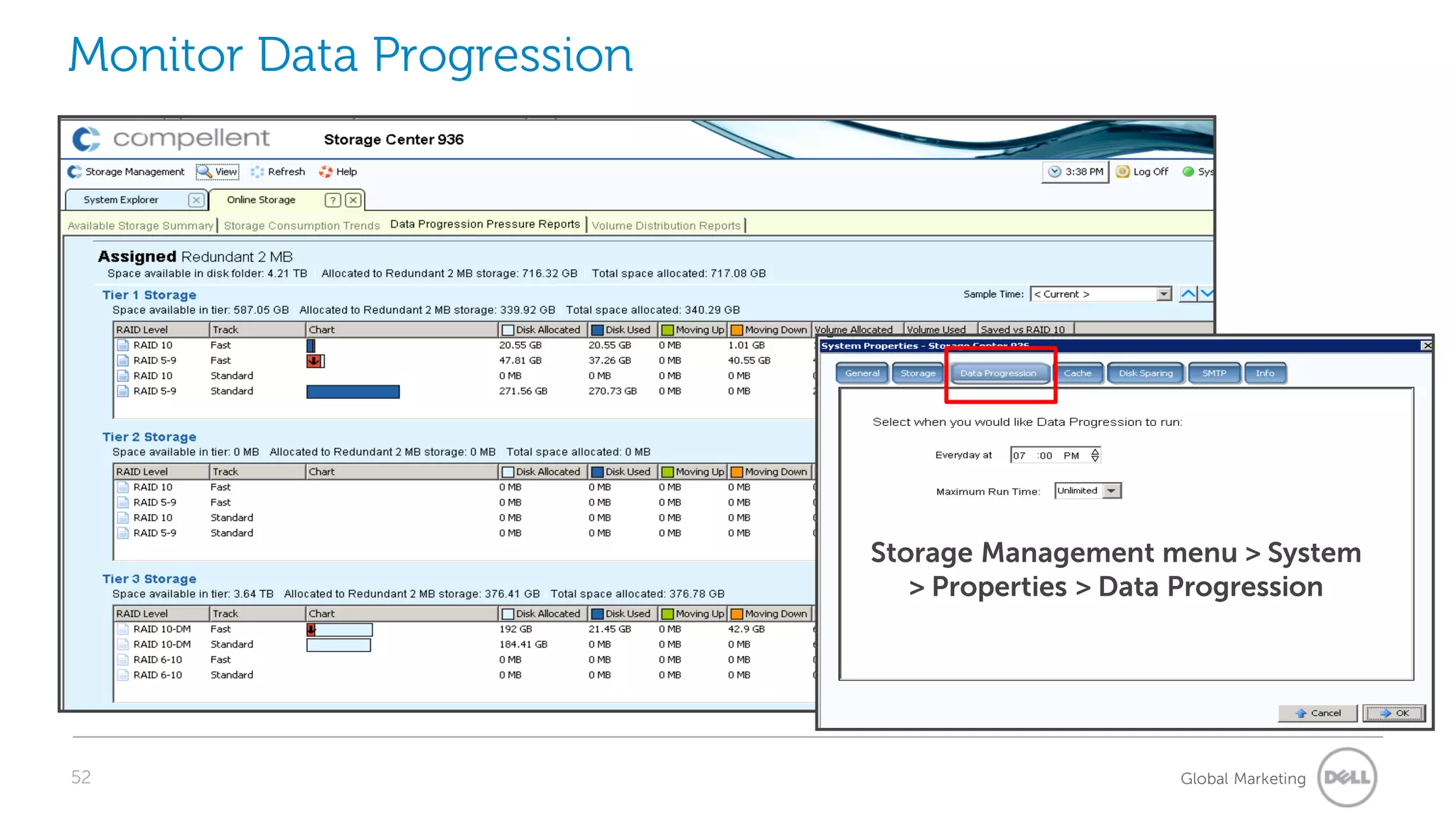Select the Data Progression tab
The image size is (1456, 819).
point(998,373)
